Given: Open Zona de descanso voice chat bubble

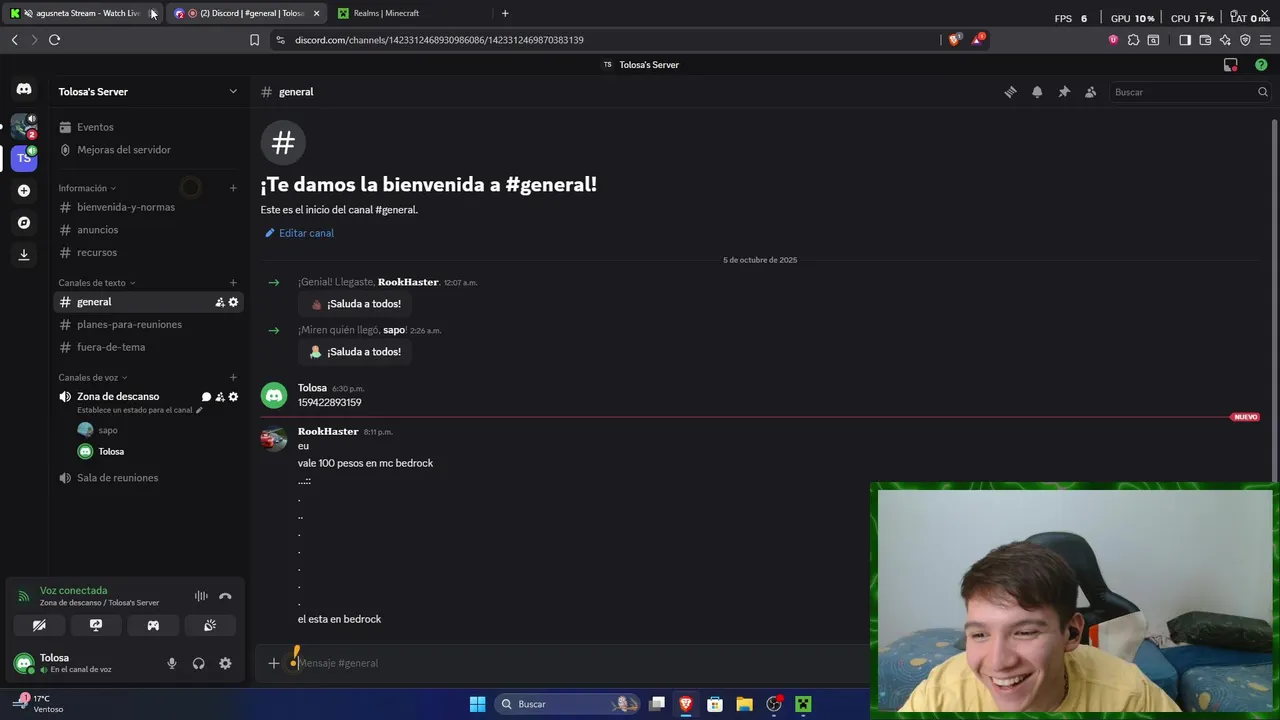Looking at the screenshot, I should click(x=206, y=397).
